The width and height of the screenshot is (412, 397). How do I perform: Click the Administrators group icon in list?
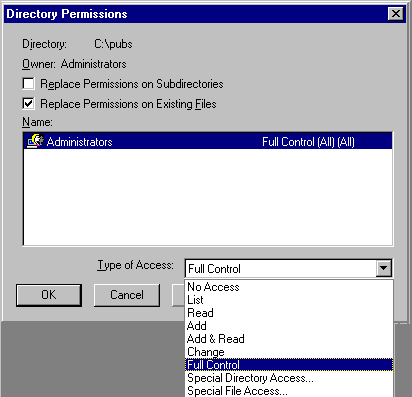(35, 141)
